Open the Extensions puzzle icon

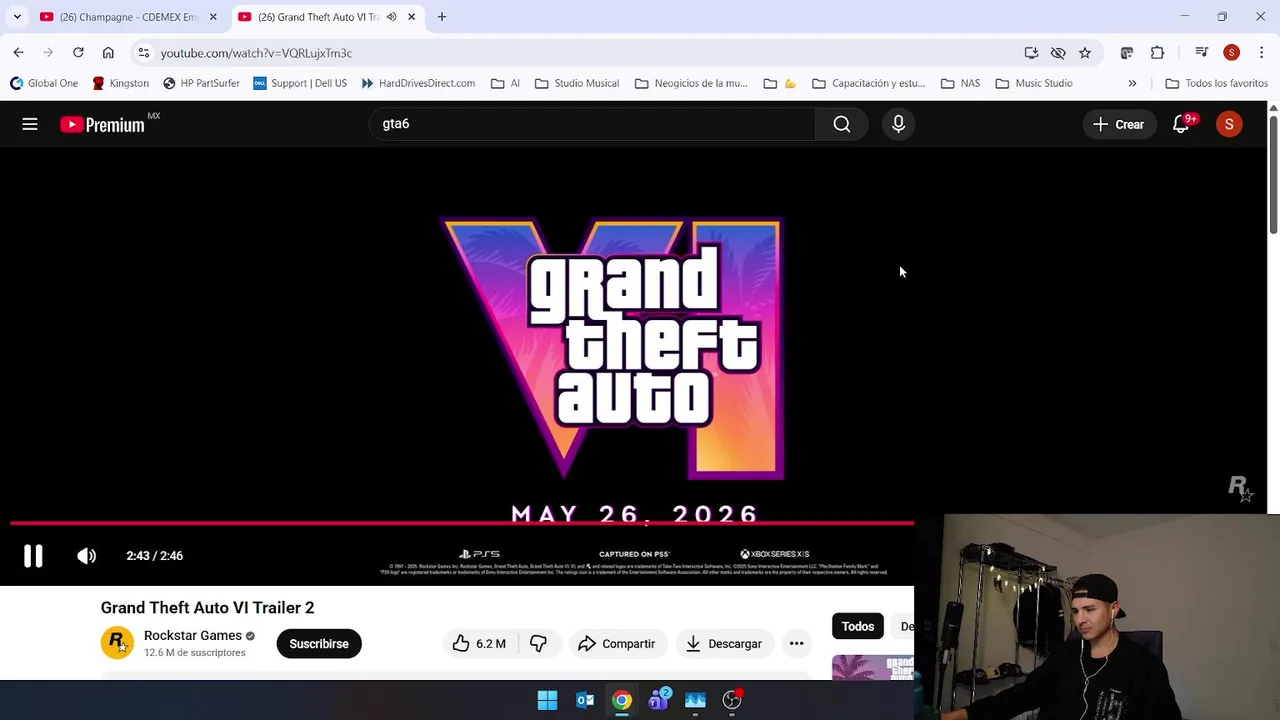[1157, 53]
